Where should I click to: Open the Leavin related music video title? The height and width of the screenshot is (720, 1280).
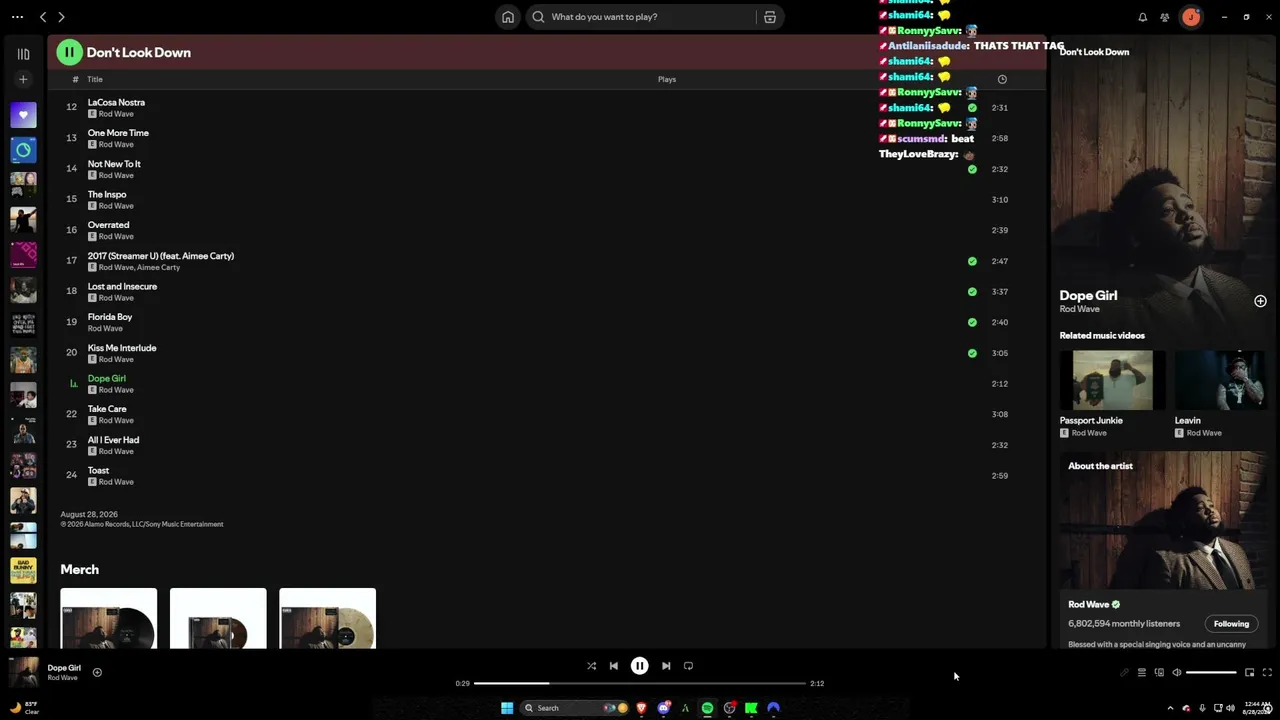pos(1187,420)
